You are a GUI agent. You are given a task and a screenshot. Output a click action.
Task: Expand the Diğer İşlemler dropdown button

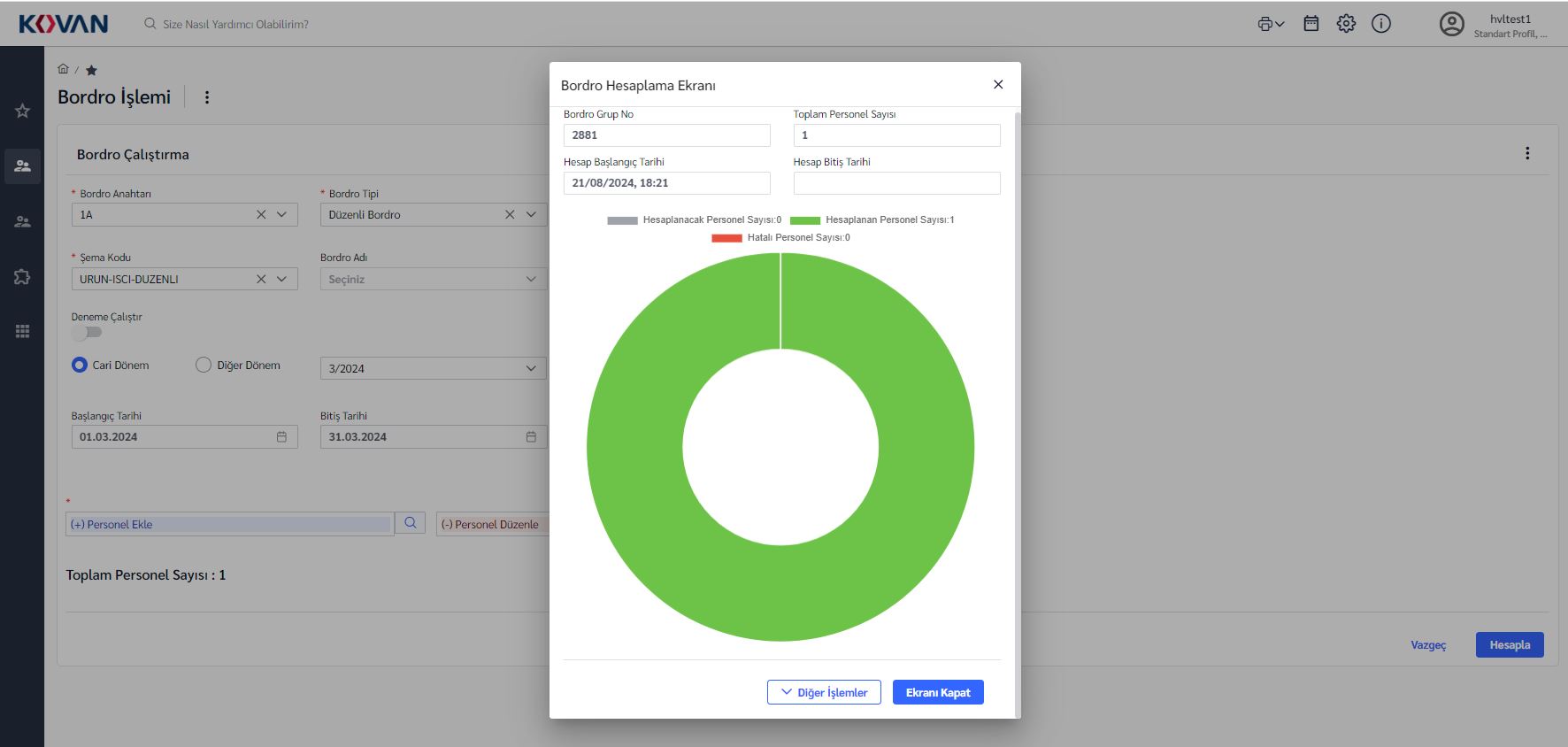[824, 692]
